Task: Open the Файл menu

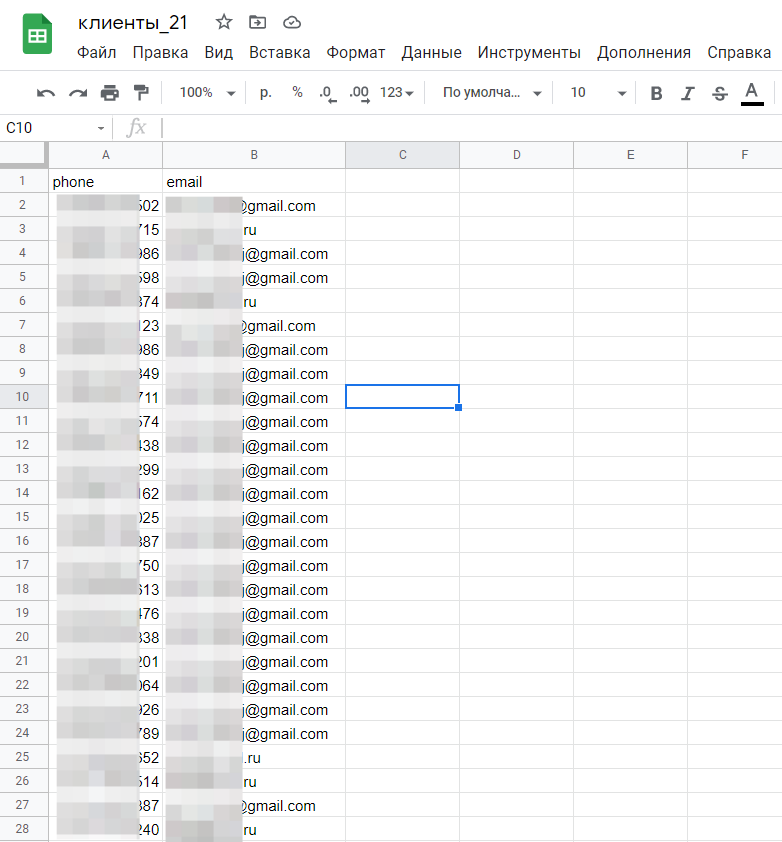Action: coord(96,52)
